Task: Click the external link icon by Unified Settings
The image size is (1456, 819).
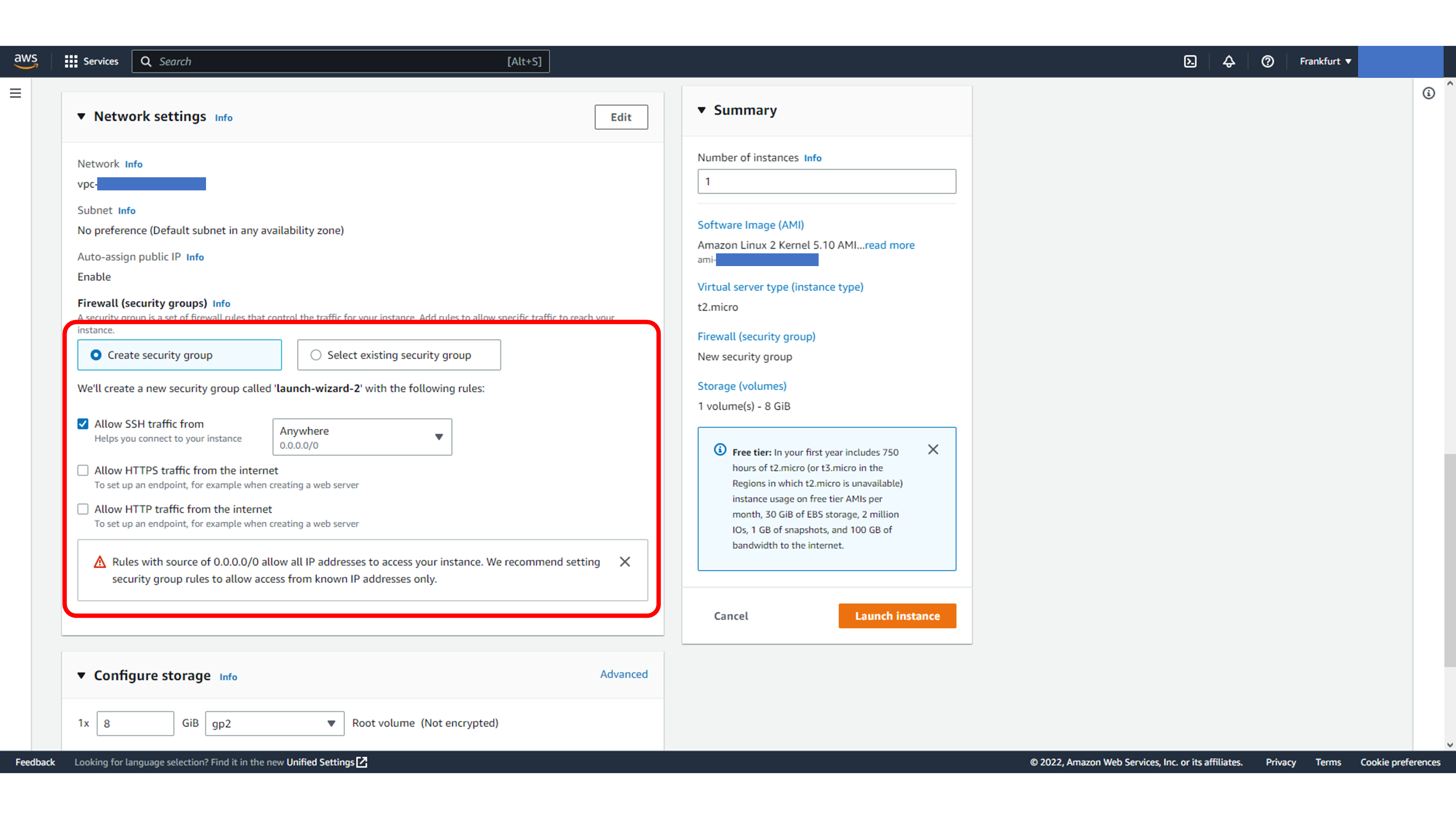Action: (x=362, y=762)
